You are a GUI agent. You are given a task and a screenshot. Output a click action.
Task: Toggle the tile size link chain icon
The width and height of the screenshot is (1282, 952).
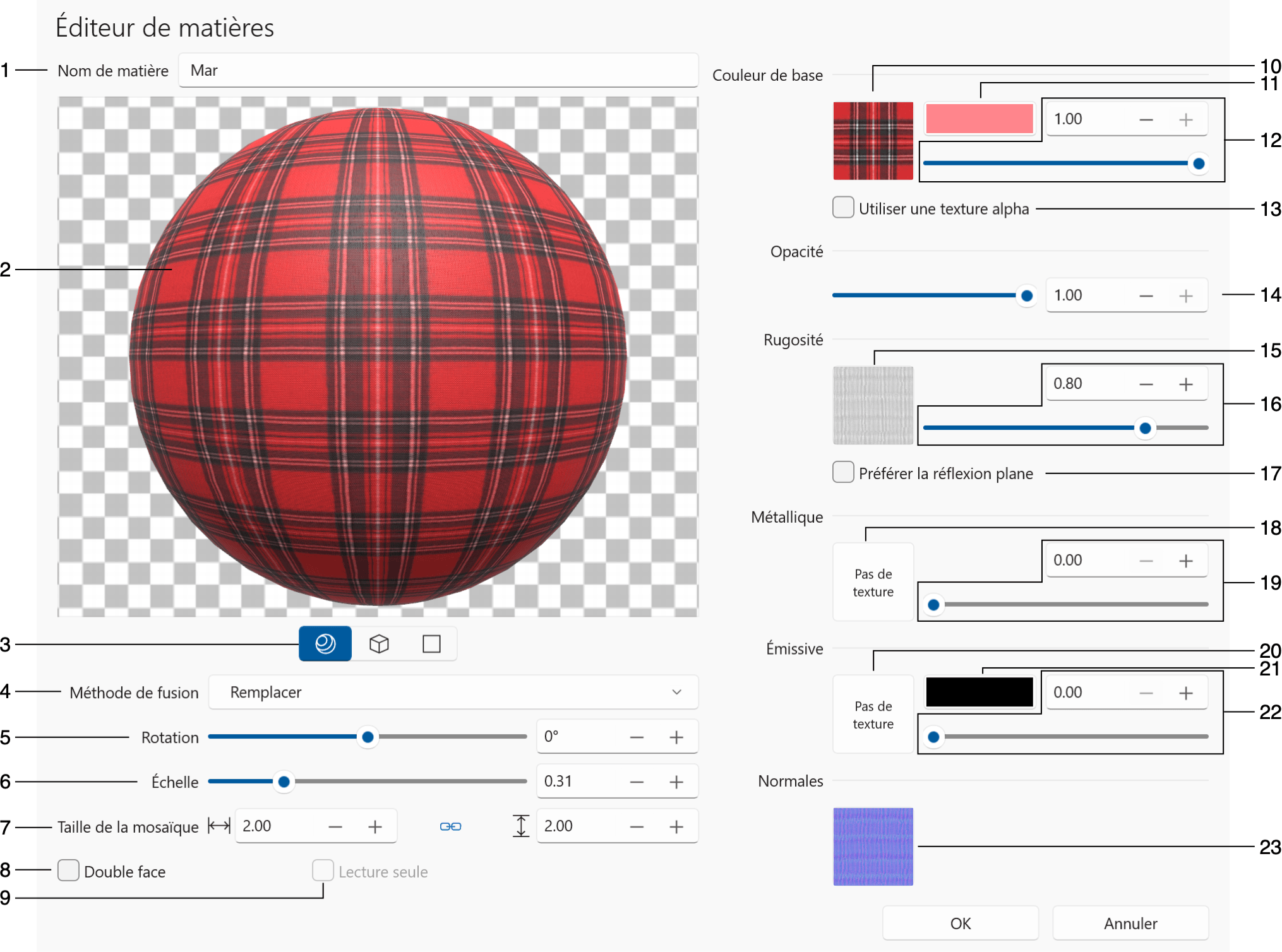450,826
